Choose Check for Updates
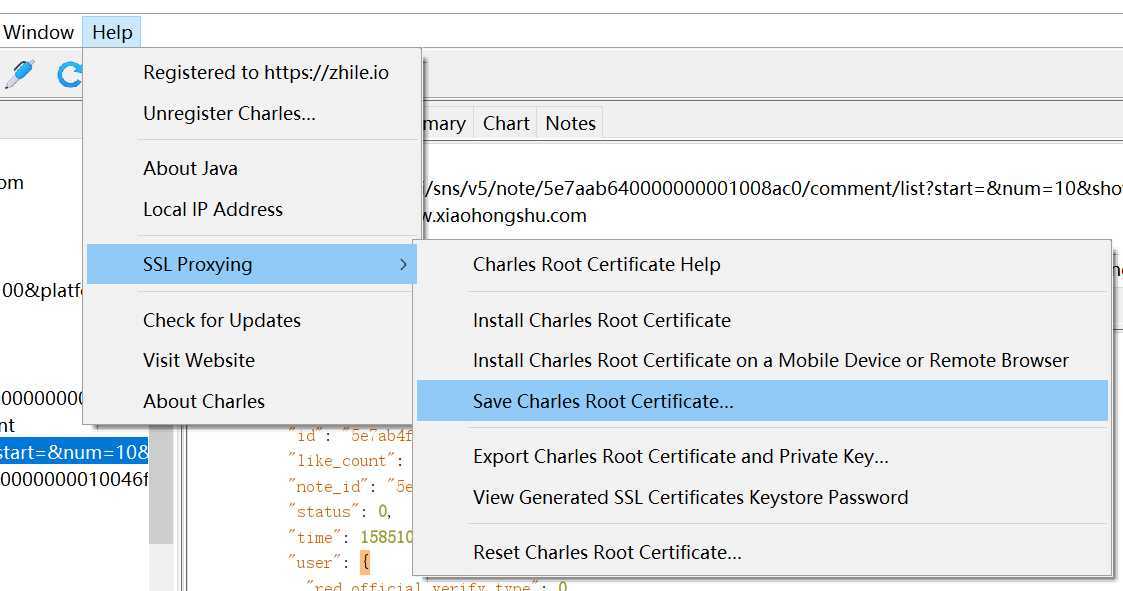 click(222, 320)
